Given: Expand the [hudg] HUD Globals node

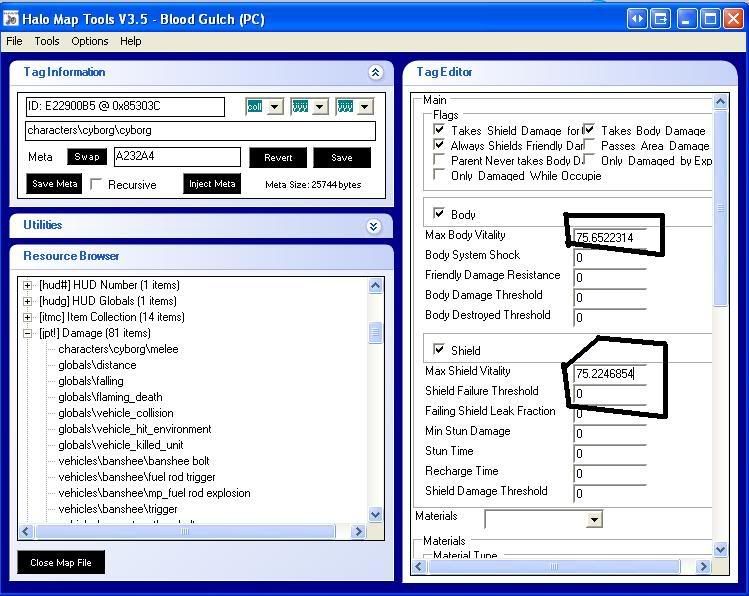Looking at the screenshot, I should (x=28, y=301).
